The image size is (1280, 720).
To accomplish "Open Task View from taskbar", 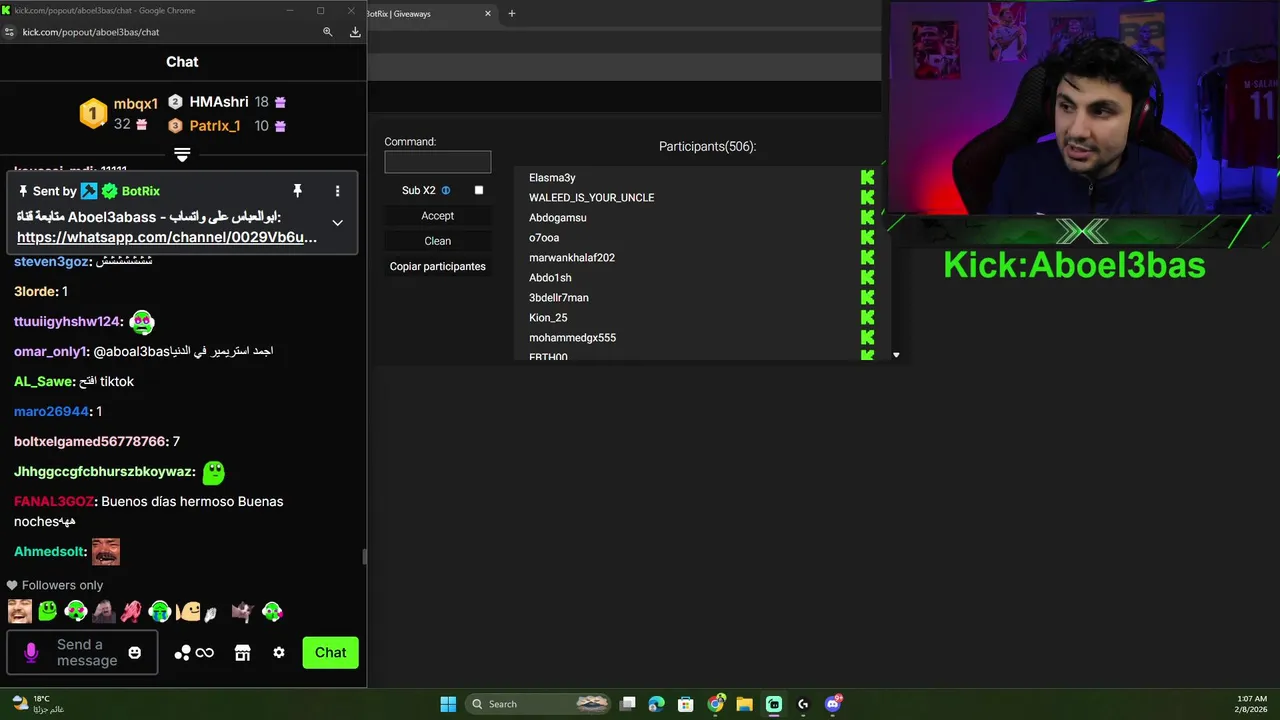I will [627, 704].
